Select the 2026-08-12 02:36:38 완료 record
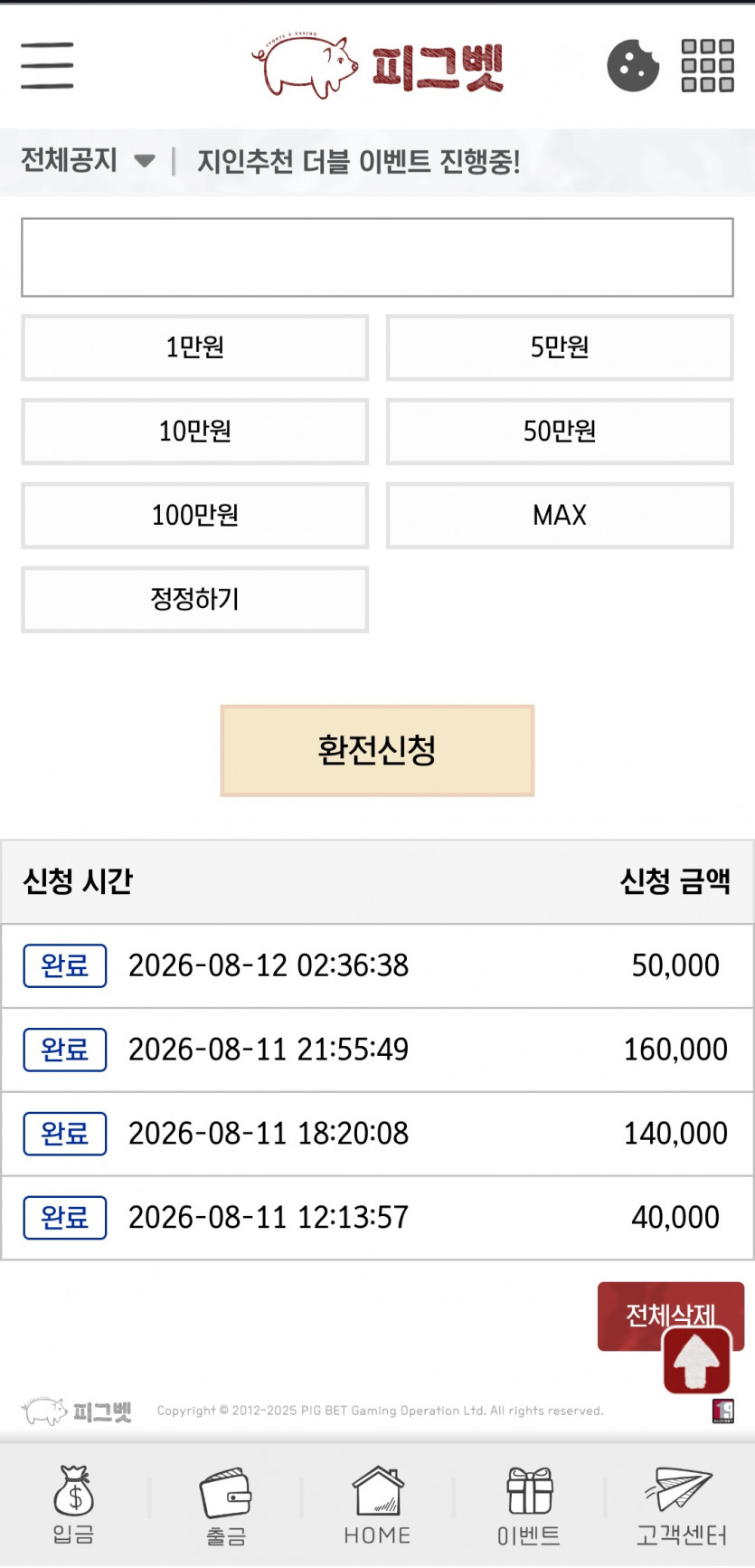 tap(377, 965)
